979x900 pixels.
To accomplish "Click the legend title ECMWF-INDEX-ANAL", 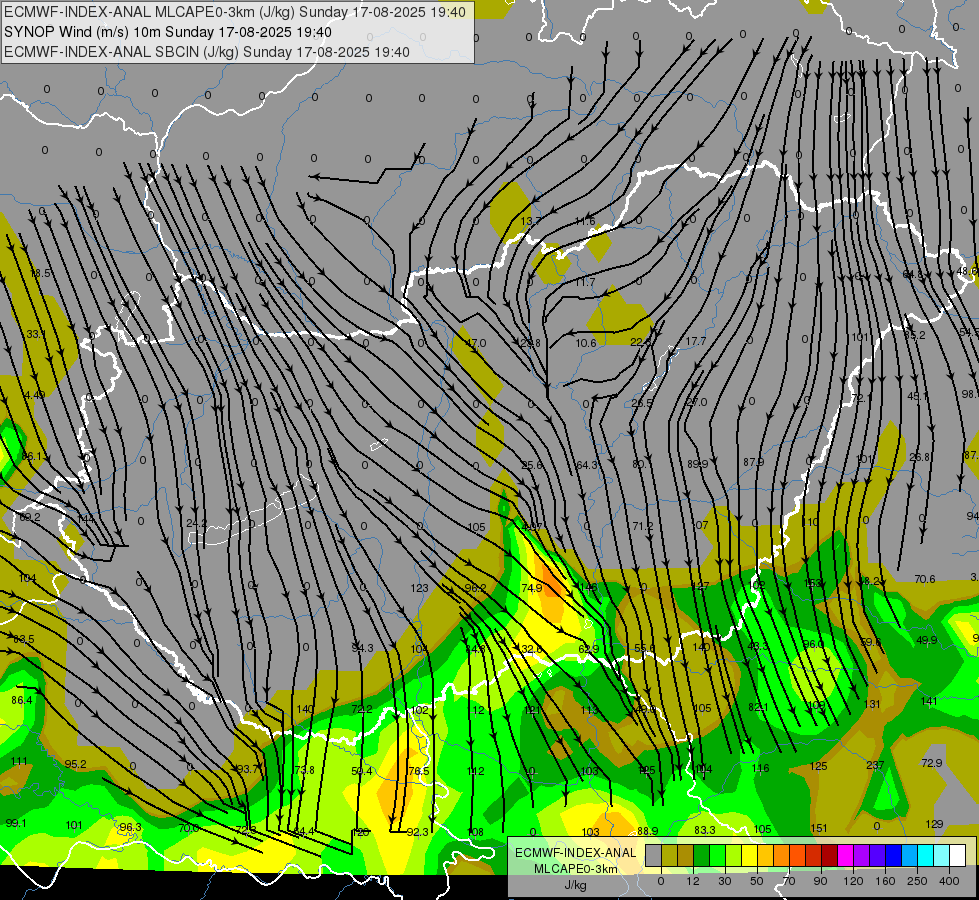I will pyautogui.click(x=576, y=853).
